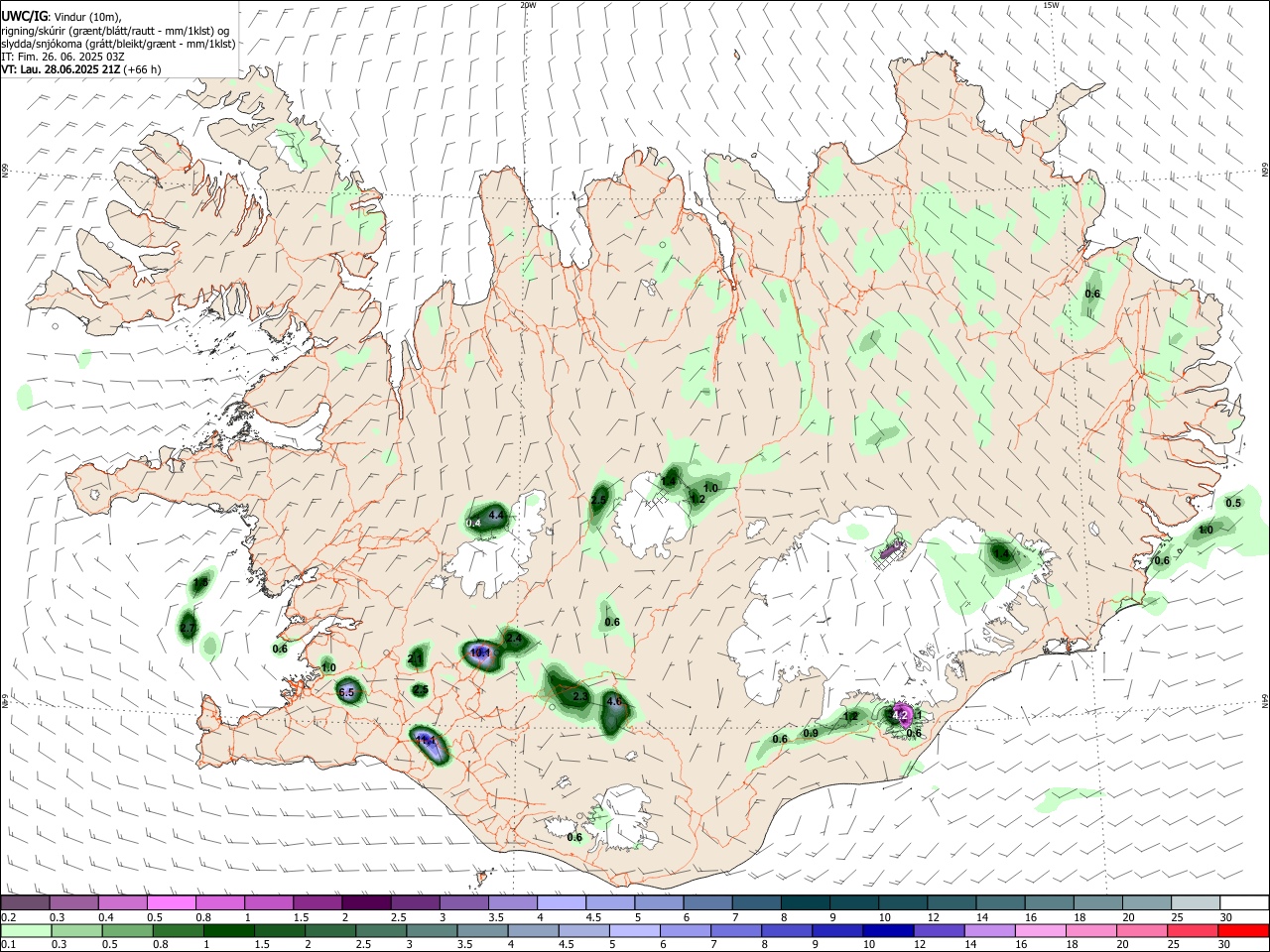
Task: Click the 2.4 precipitation label on the map
Action: pos(514,639)
